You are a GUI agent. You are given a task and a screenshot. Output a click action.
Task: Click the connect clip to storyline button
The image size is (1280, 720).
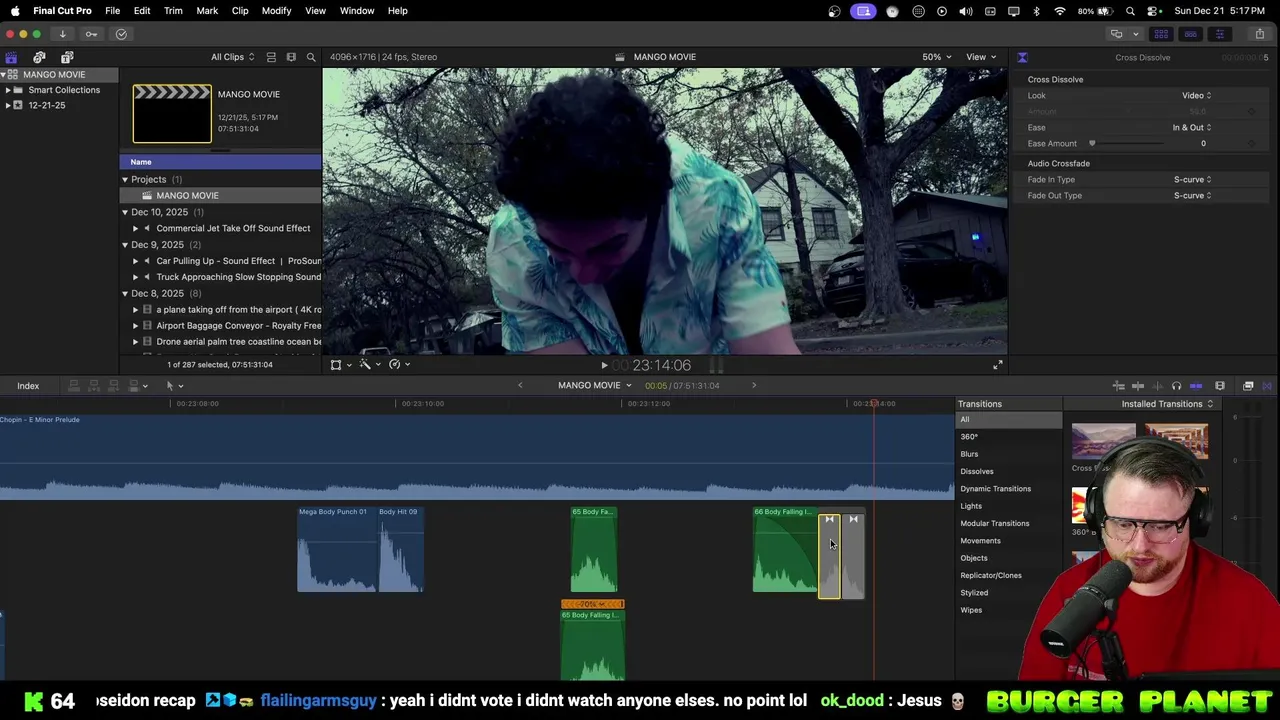point(74,386)
